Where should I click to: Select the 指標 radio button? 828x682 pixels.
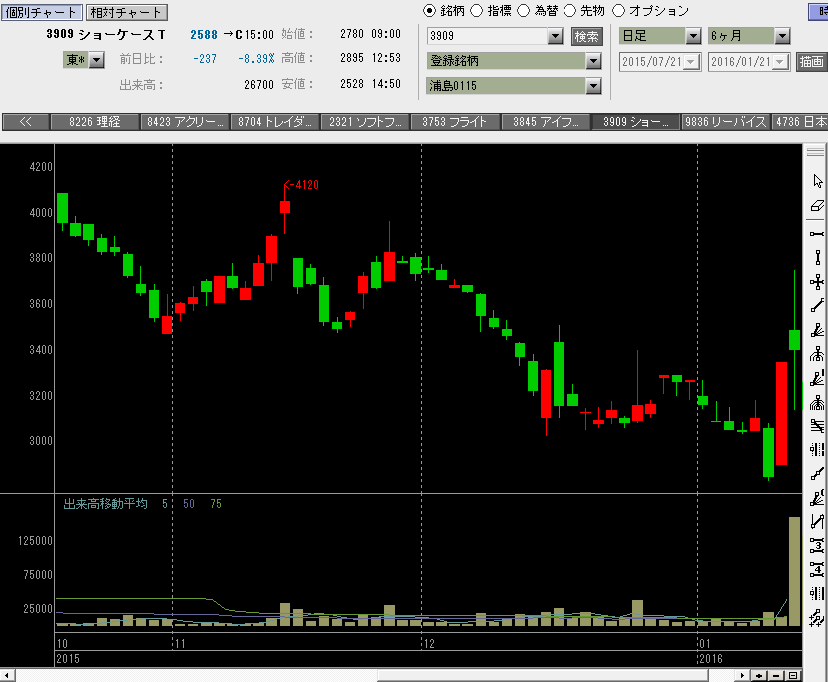point(476,11)
